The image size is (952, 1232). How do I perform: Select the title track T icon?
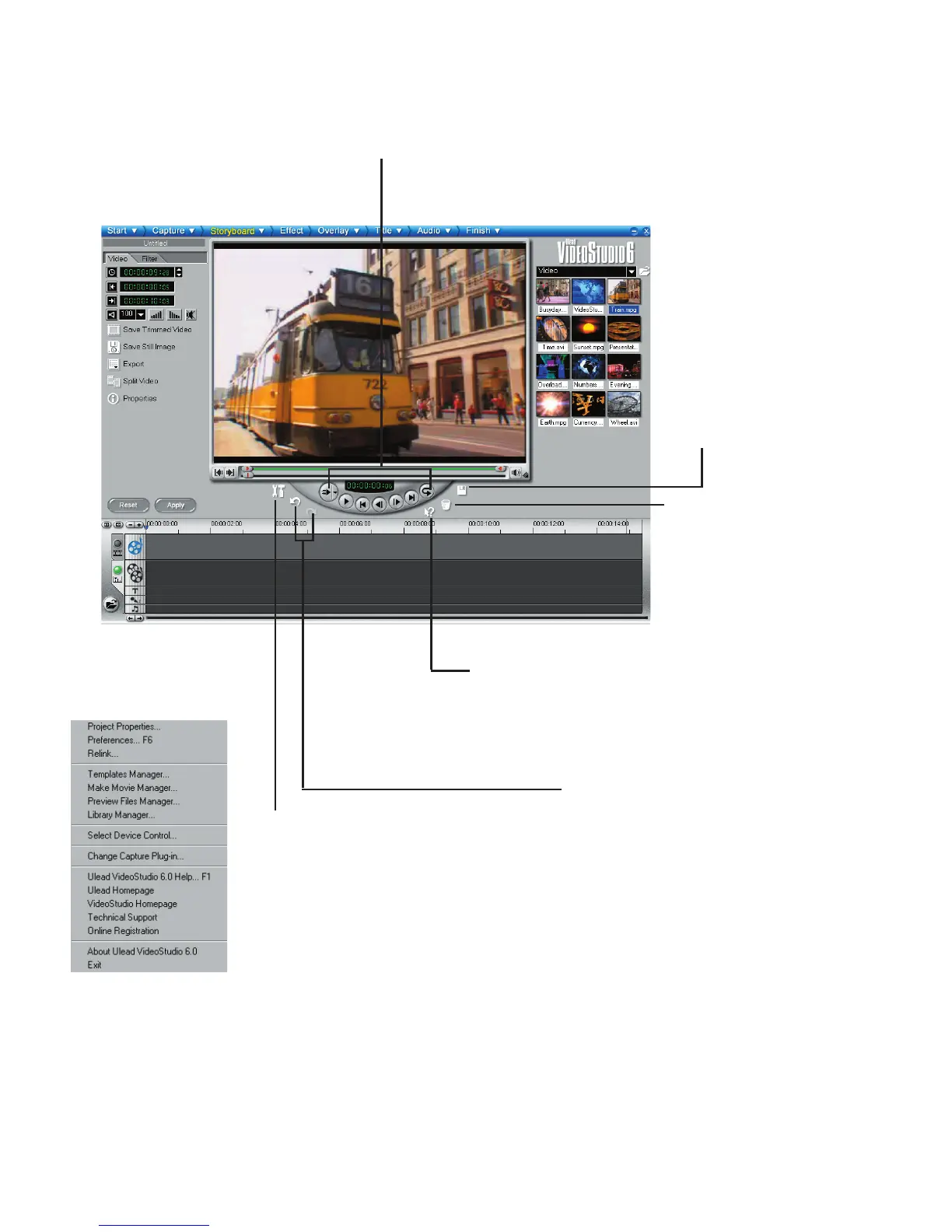coord(135,591)
